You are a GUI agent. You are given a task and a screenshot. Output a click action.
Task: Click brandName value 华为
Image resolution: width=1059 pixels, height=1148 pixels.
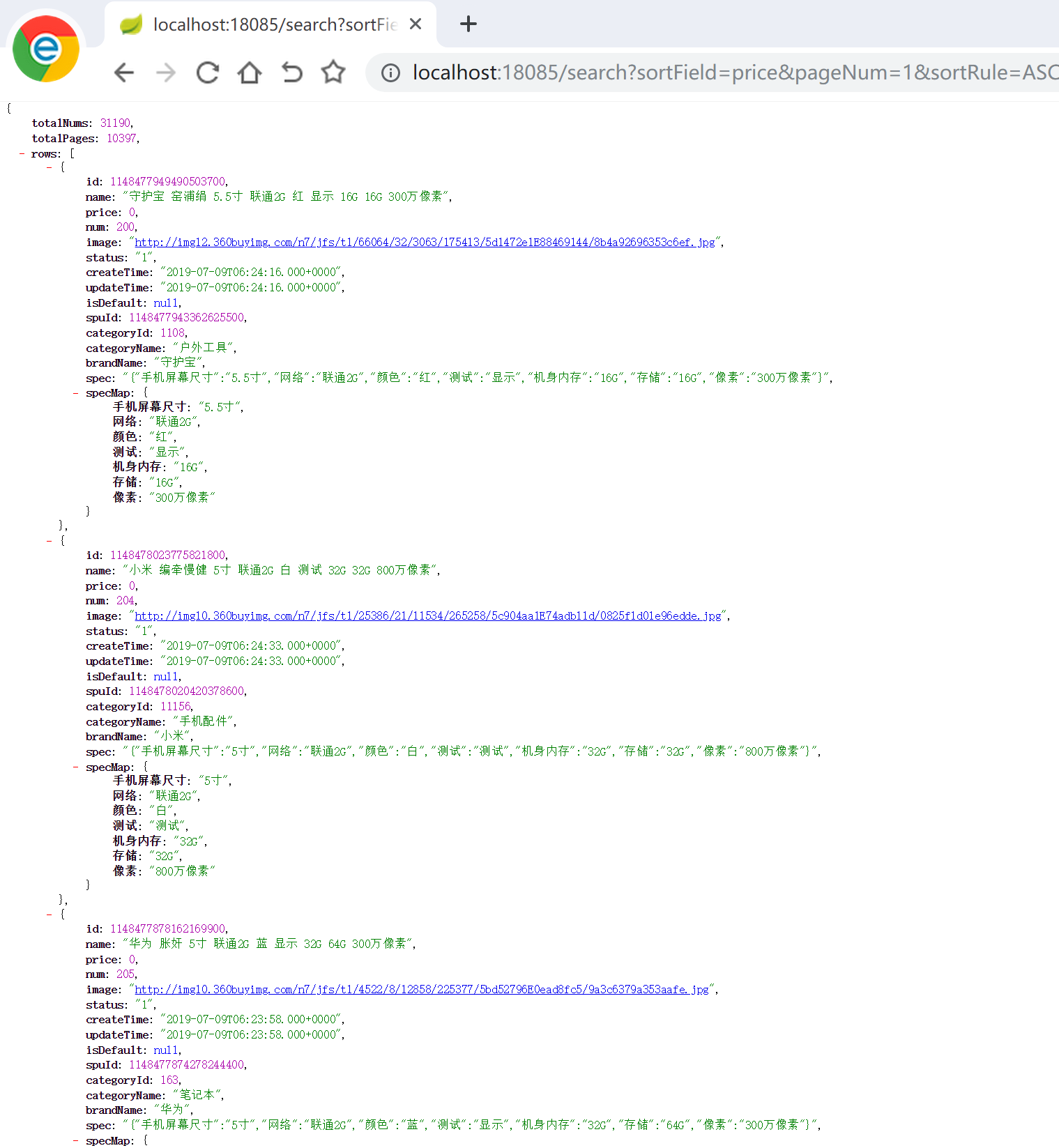point(172,1110)
